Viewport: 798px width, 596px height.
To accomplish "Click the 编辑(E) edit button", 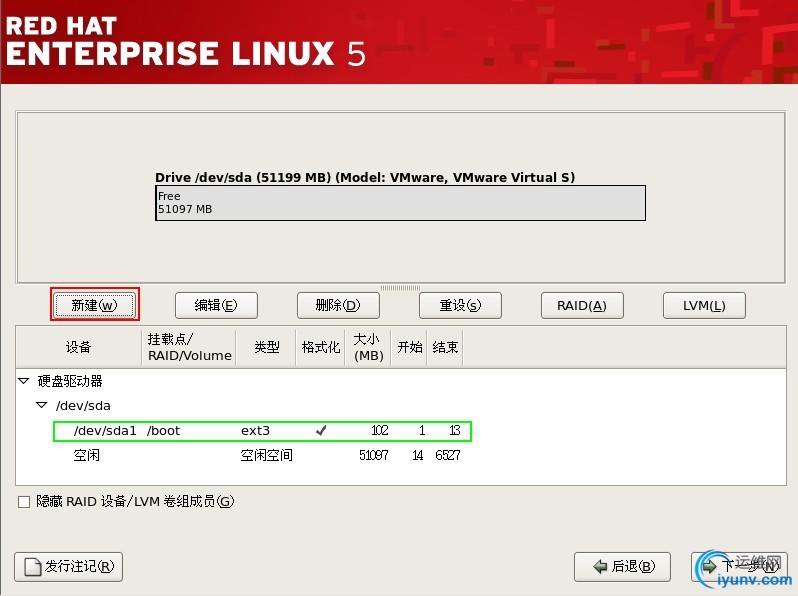I will pos(216,305).
